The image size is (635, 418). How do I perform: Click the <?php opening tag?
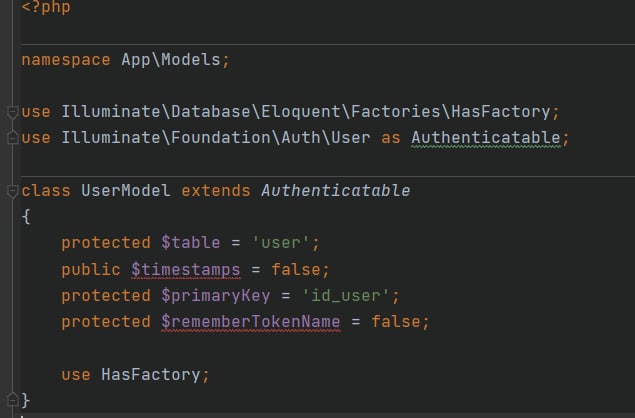click(46, 7)
